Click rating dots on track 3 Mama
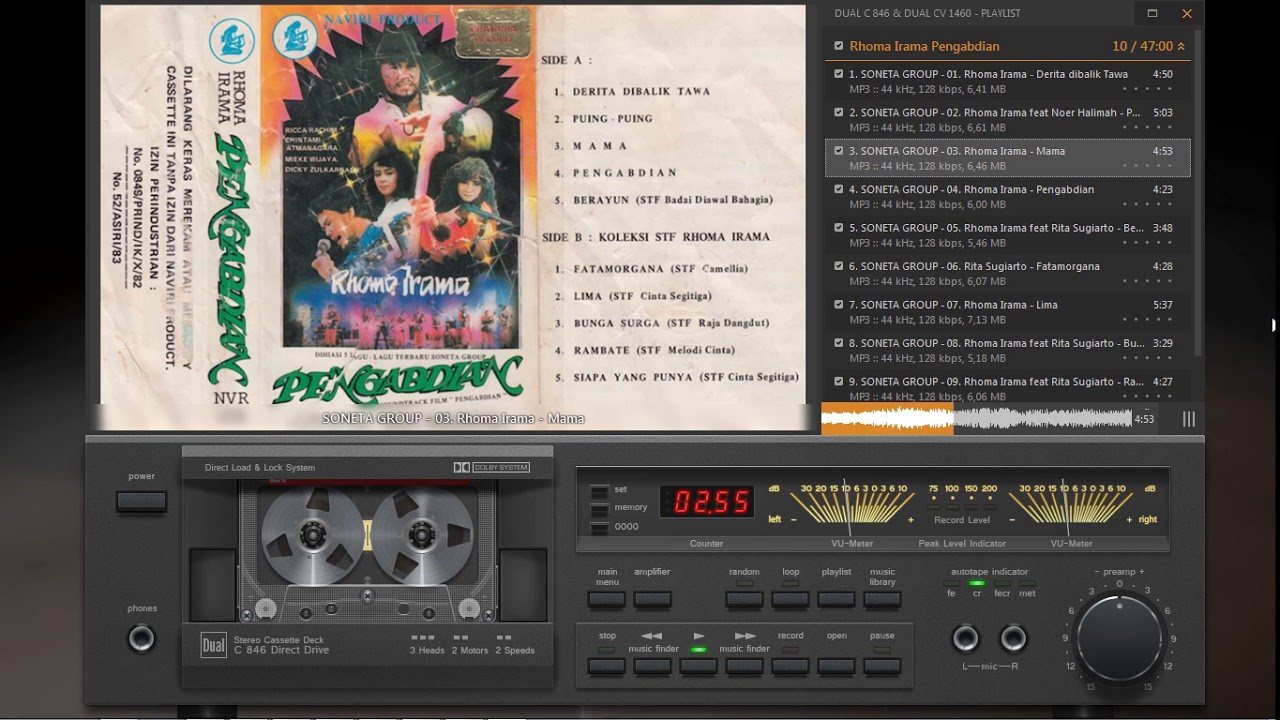The height and width of the screenshot is (720, 1280). (x=1147, y=166)
